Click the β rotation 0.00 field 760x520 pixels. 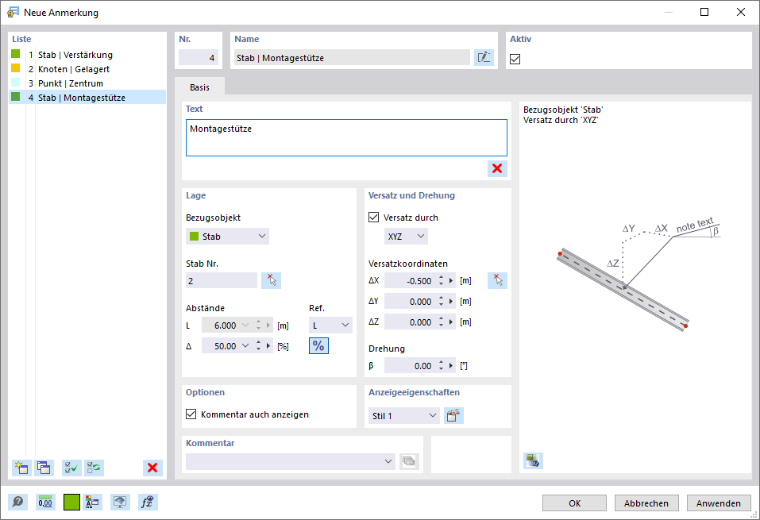(x=411, y=366)
